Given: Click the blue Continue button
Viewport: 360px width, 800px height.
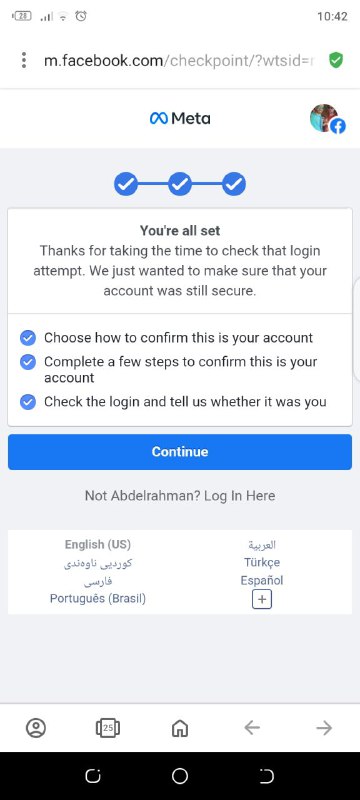Looking at the screenshot, I should point(180,452).
